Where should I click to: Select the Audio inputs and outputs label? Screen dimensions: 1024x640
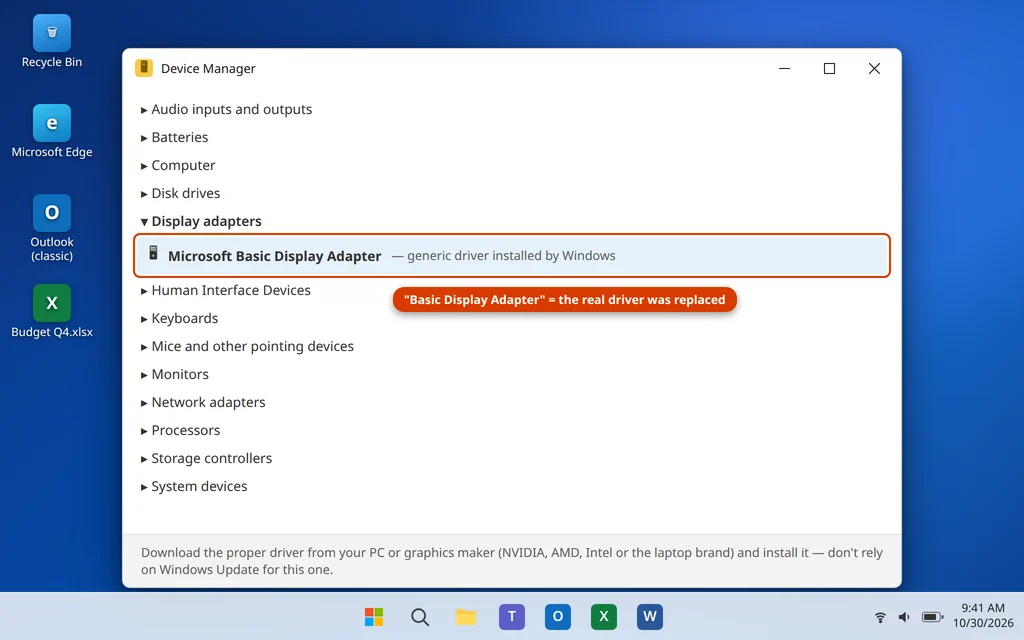[232, 109]
